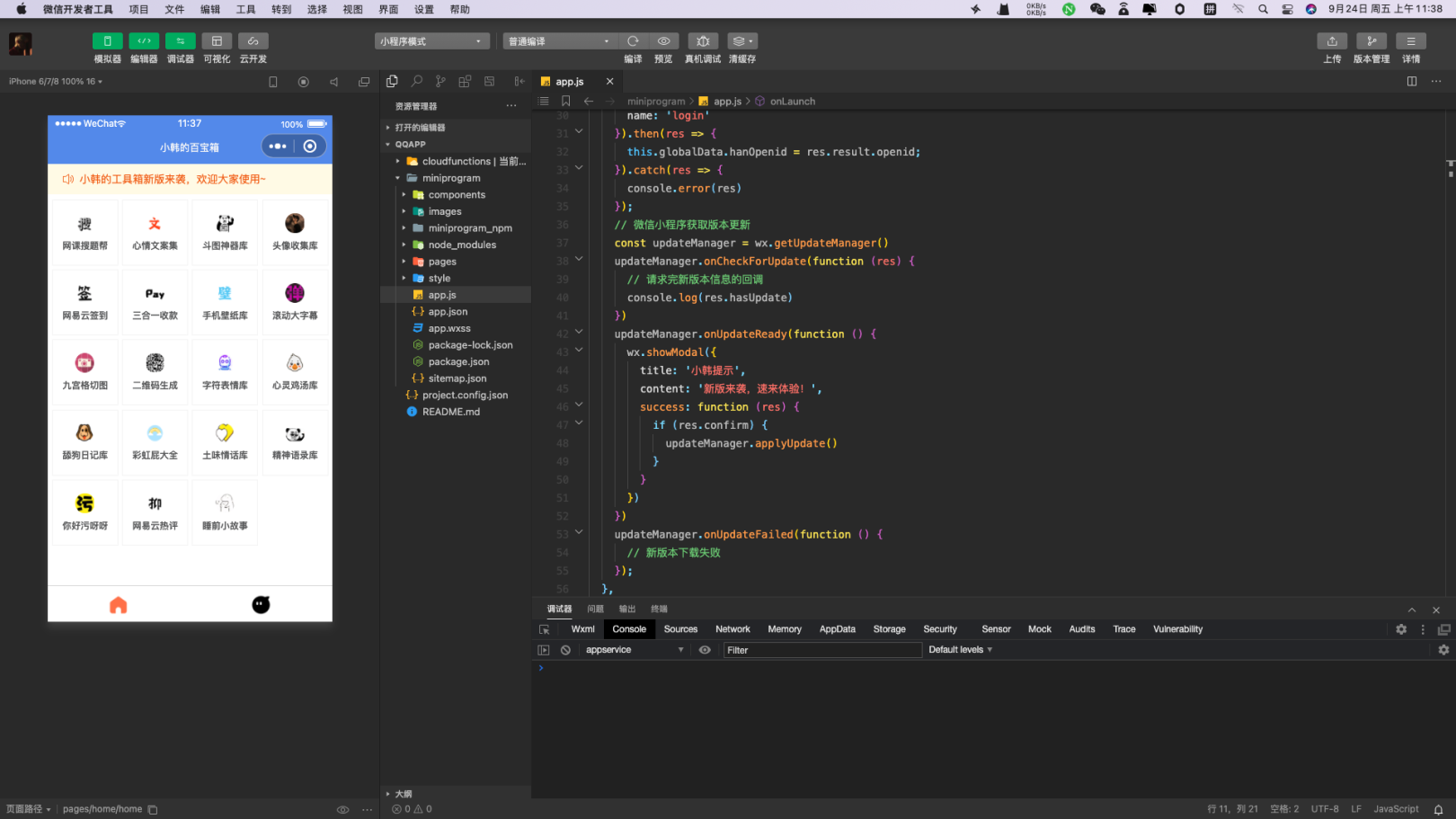Image resolution: width=1456 pixels, height=819 pixels.
Task: Open the search icon in editor sidebar
Action: [416, 81]
